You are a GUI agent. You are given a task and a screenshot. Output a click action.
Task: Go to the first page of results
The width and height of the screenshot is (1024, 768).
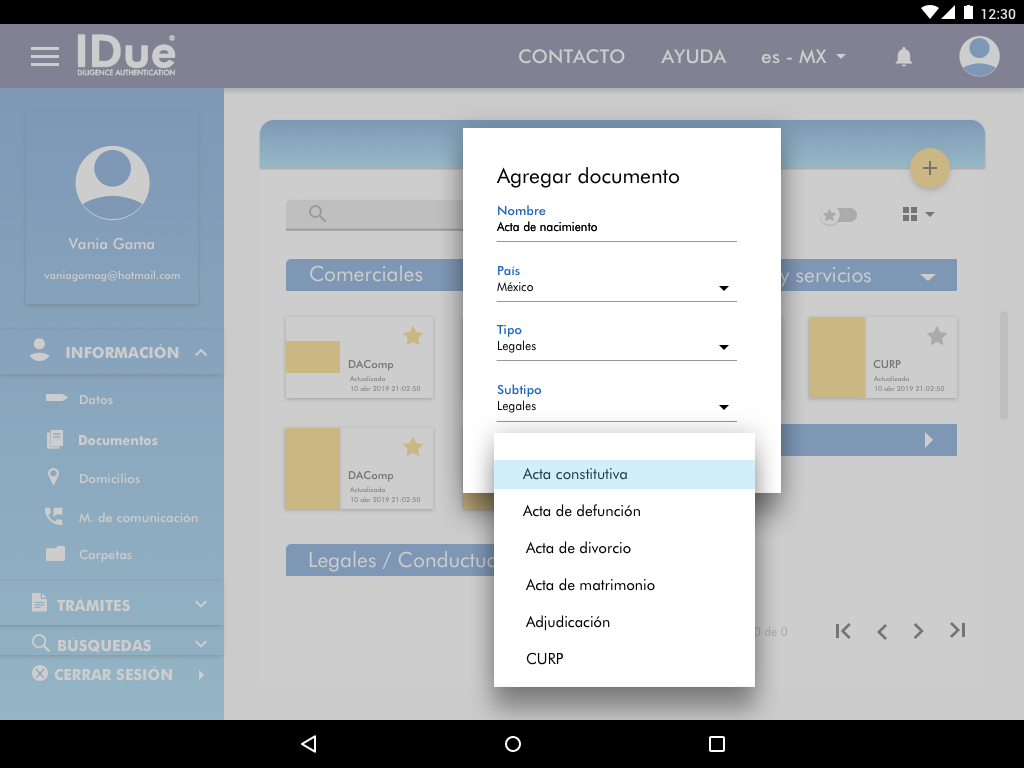(843, 631)
